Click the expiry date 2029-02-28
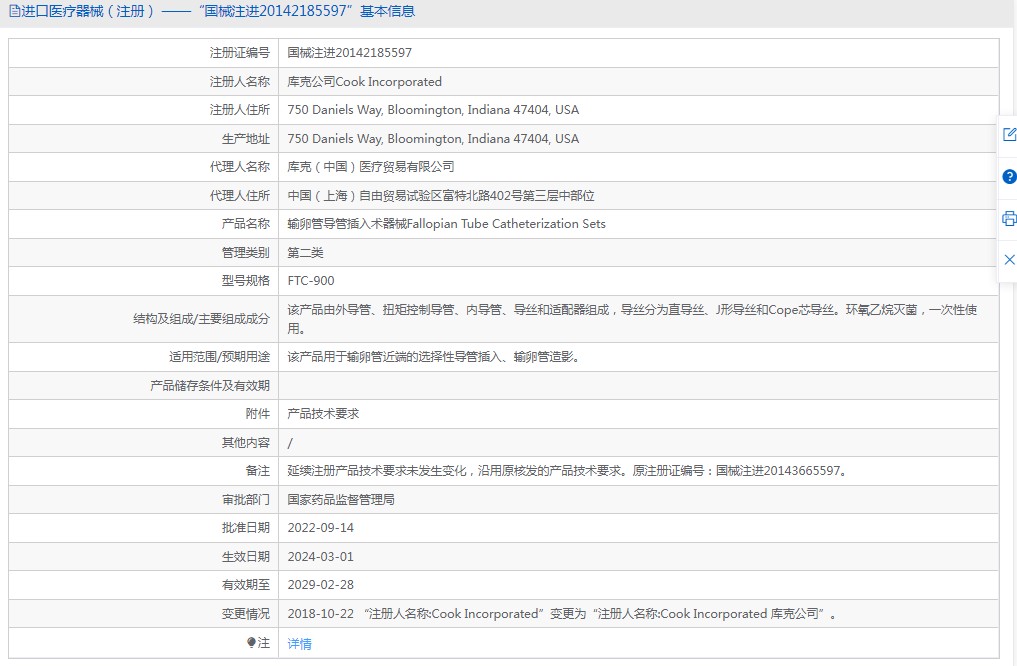Image resolution: width=1017 pixels, height=666 pixels. [320, 585]
